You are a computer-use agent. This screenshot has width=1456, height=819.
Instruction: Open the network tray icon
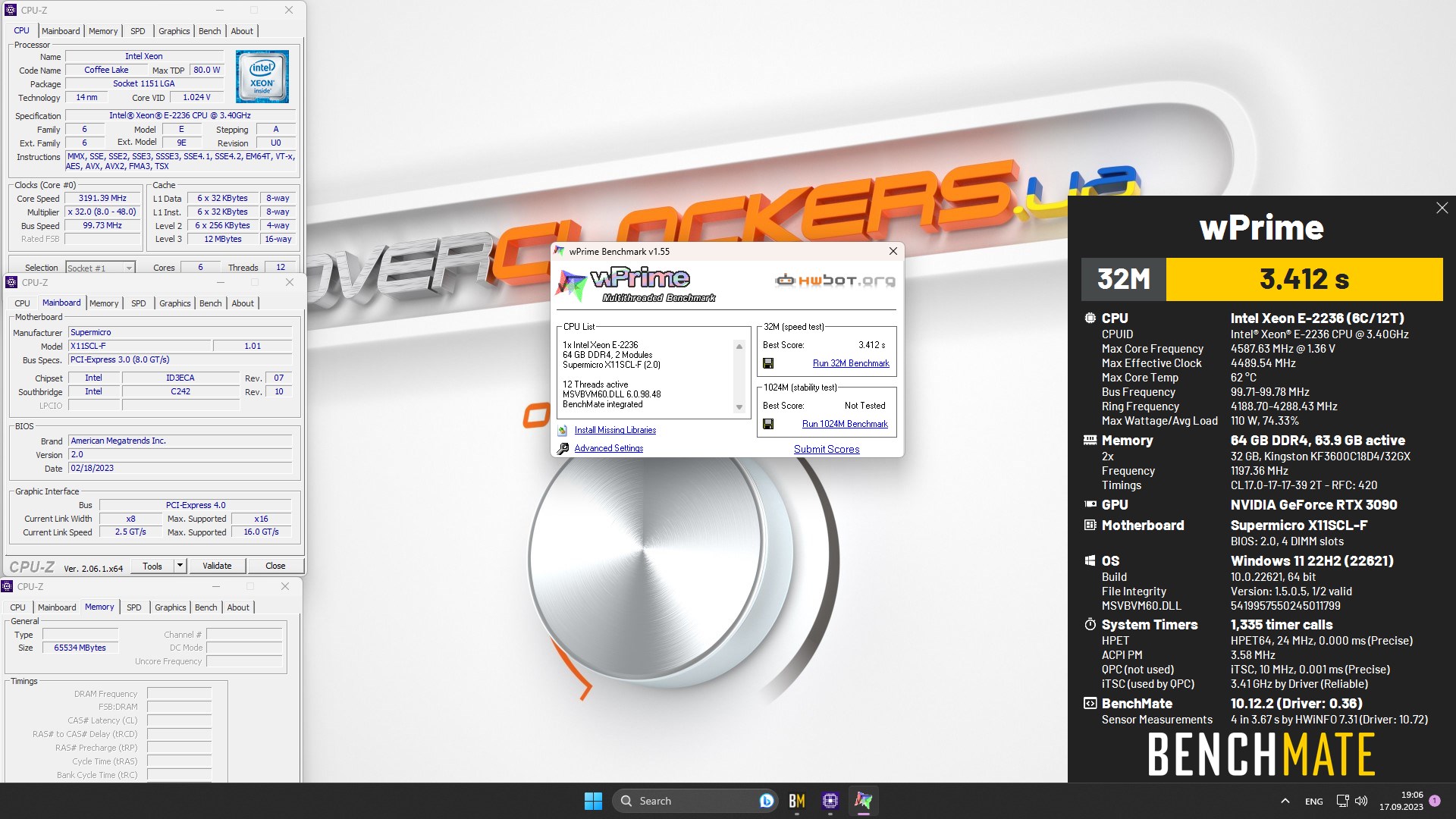click(x=1342, y=801)
